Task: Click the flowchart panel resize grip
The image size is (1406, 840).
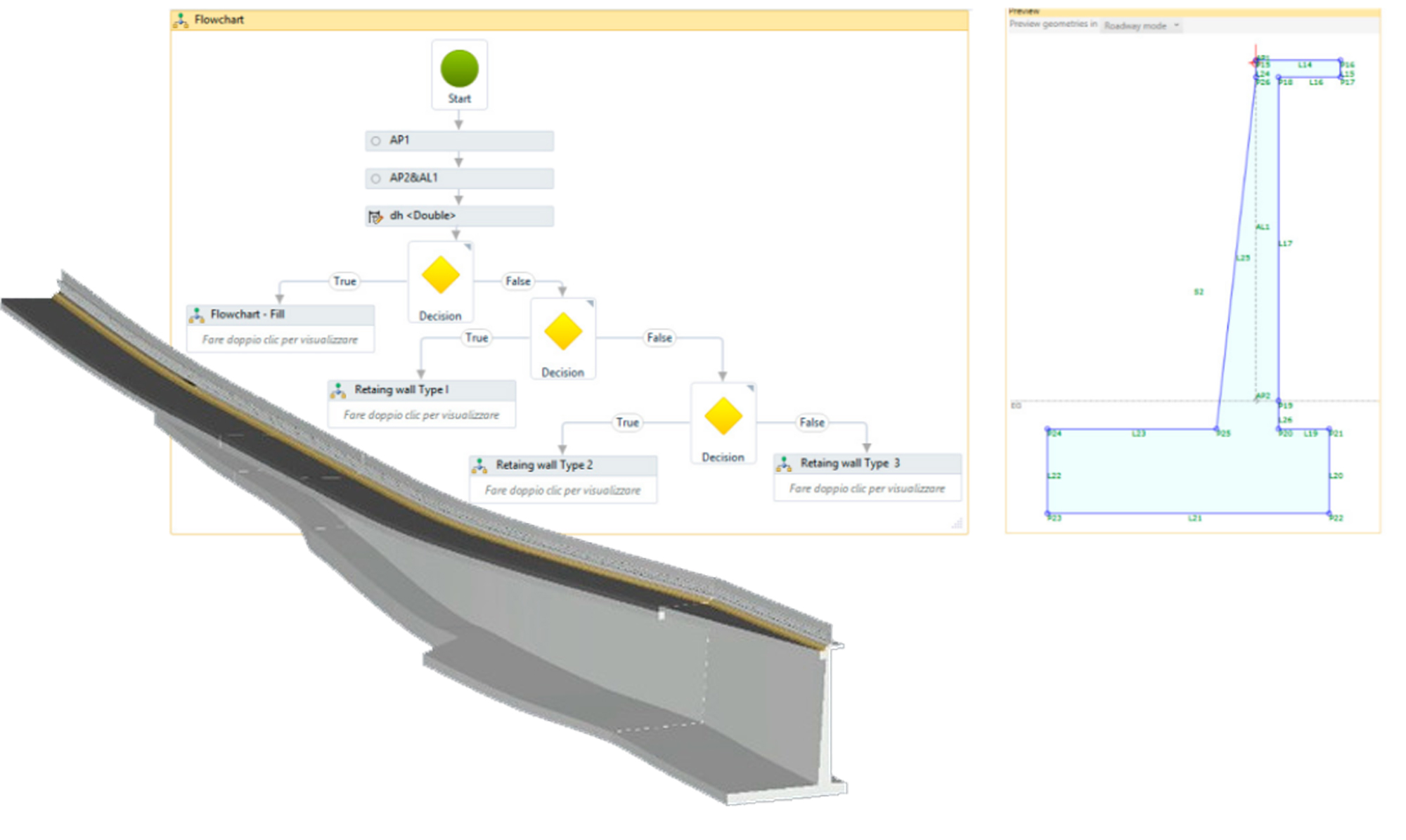Action: coord(957,523)
